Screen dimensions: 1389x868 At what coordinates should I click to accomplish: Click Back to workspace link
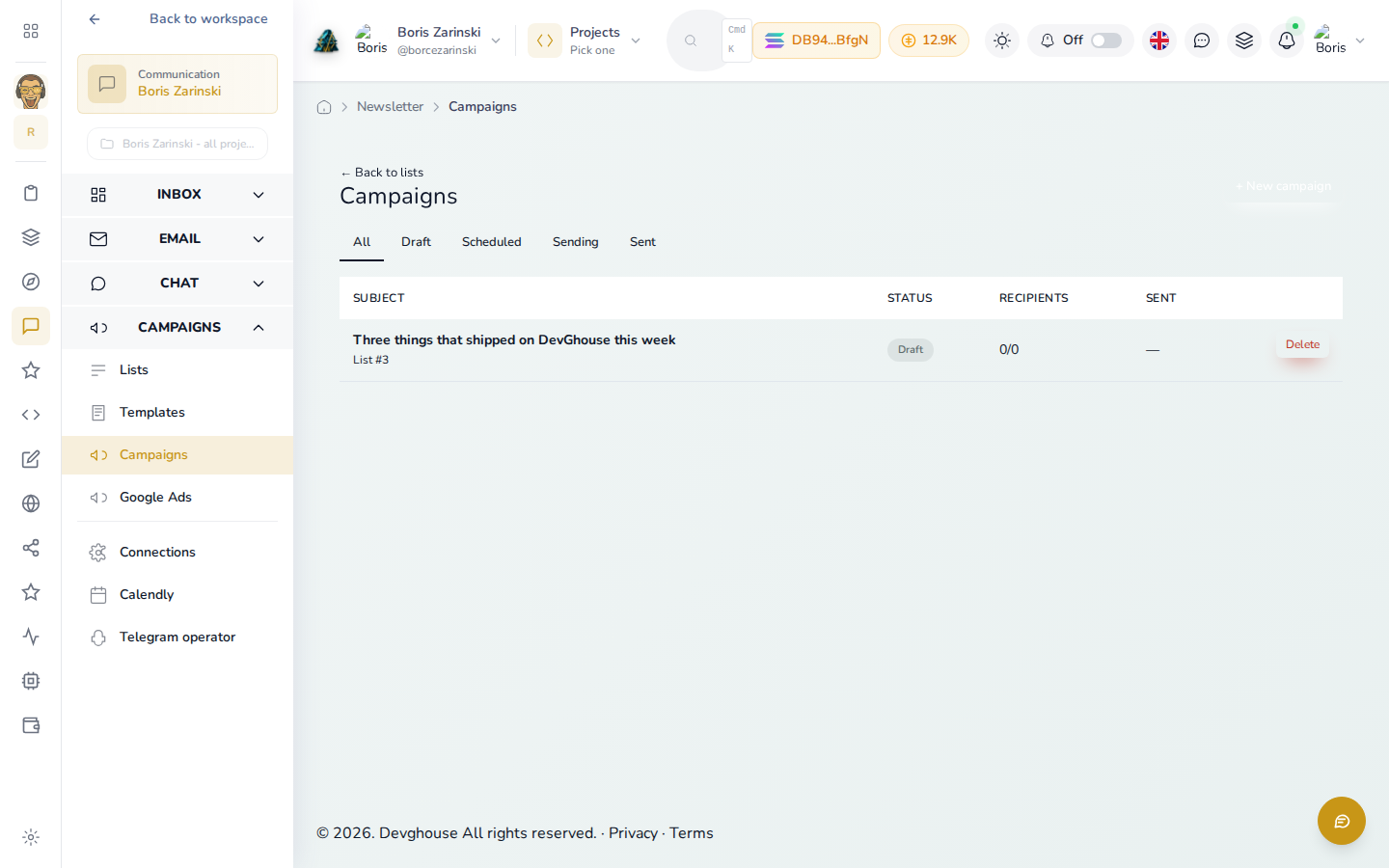point(177,19)
